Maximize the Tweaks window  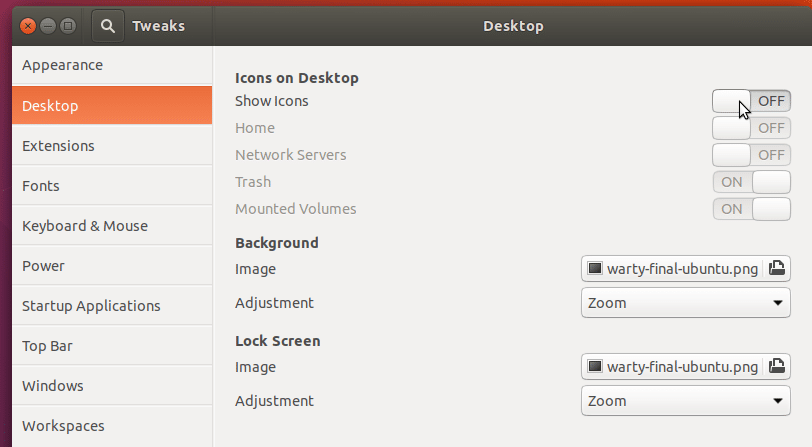coord(68,26)
